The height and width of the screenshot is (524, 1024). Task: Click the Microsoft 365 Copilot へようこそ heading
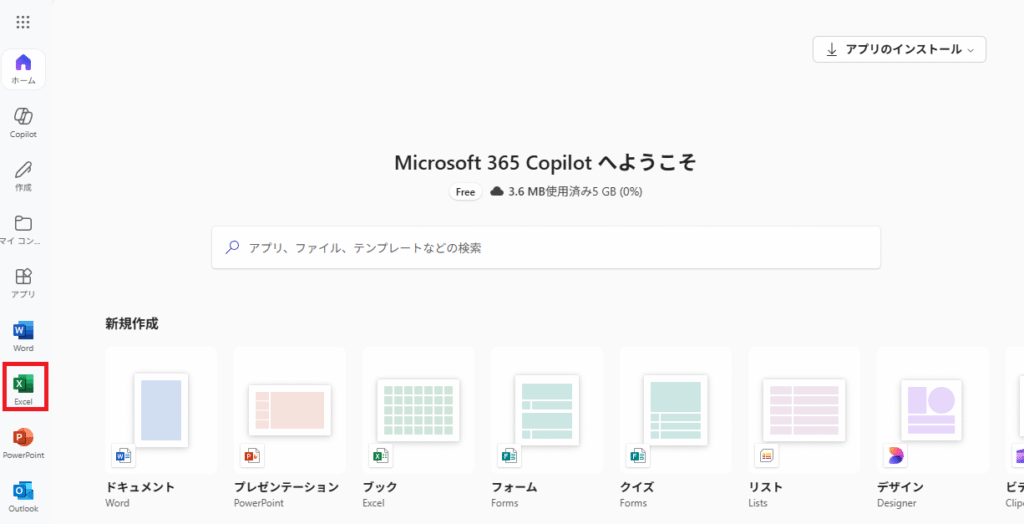tap(545, 163)
